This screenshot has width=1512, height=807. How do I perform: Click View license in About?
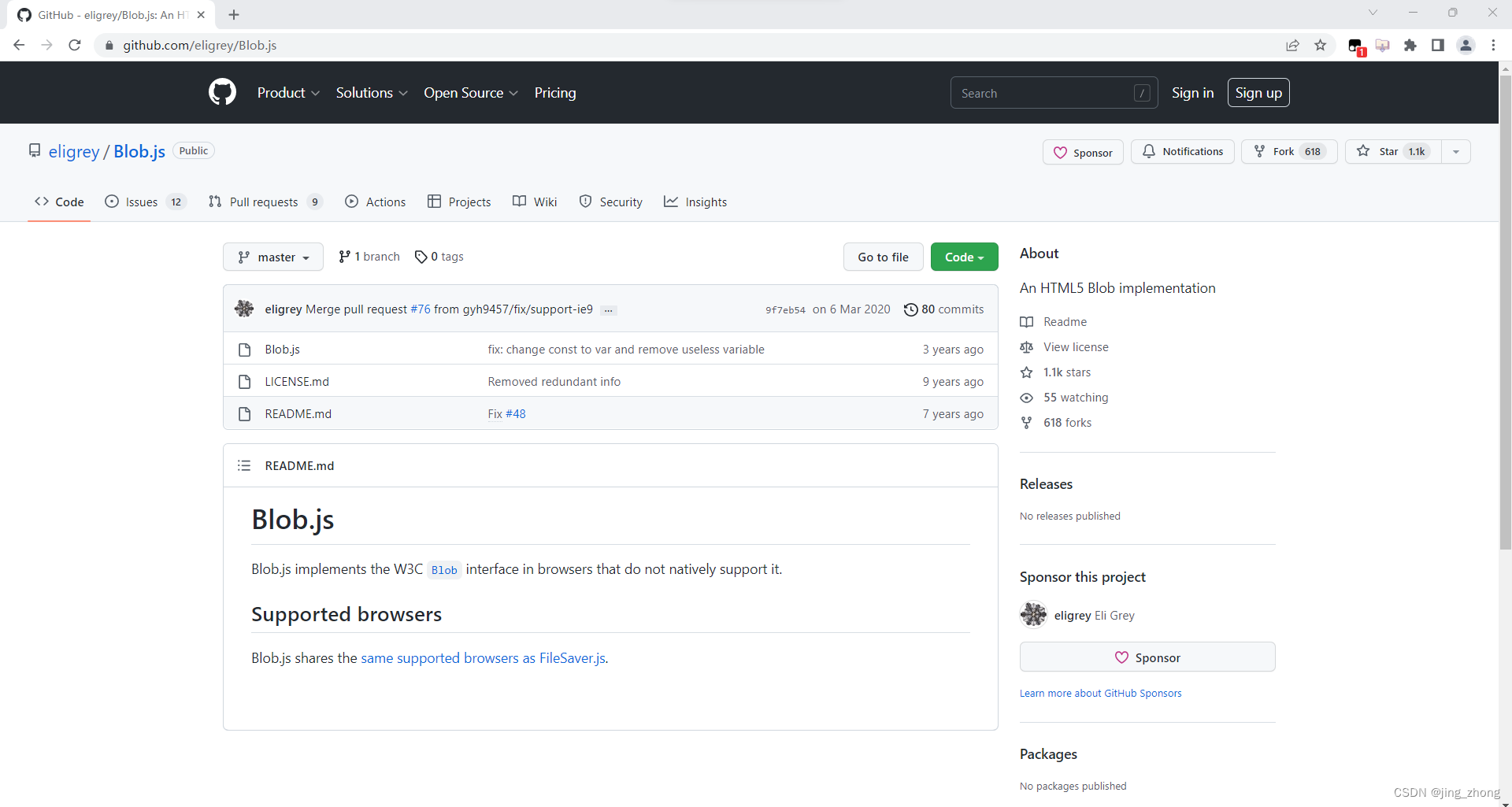pyautogui.click(x=1076, y=347)
